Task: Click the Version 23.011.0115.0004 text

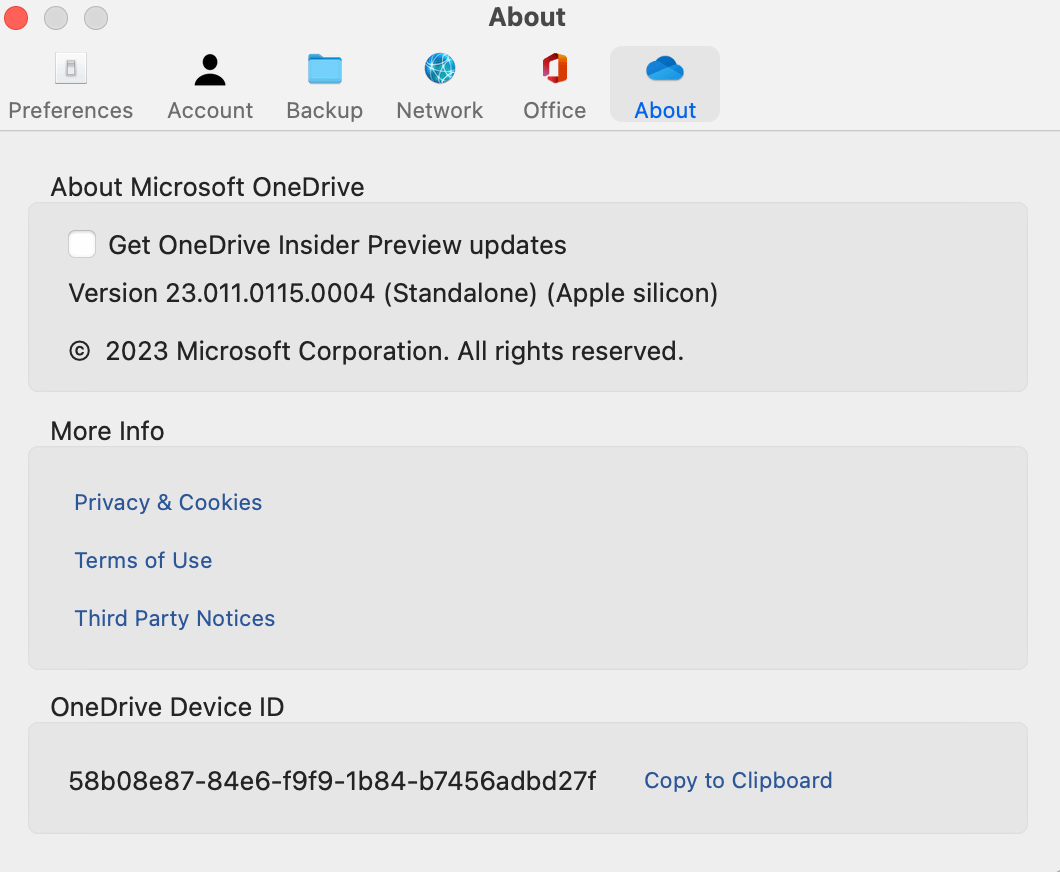Action: click(x=393, y=293)
